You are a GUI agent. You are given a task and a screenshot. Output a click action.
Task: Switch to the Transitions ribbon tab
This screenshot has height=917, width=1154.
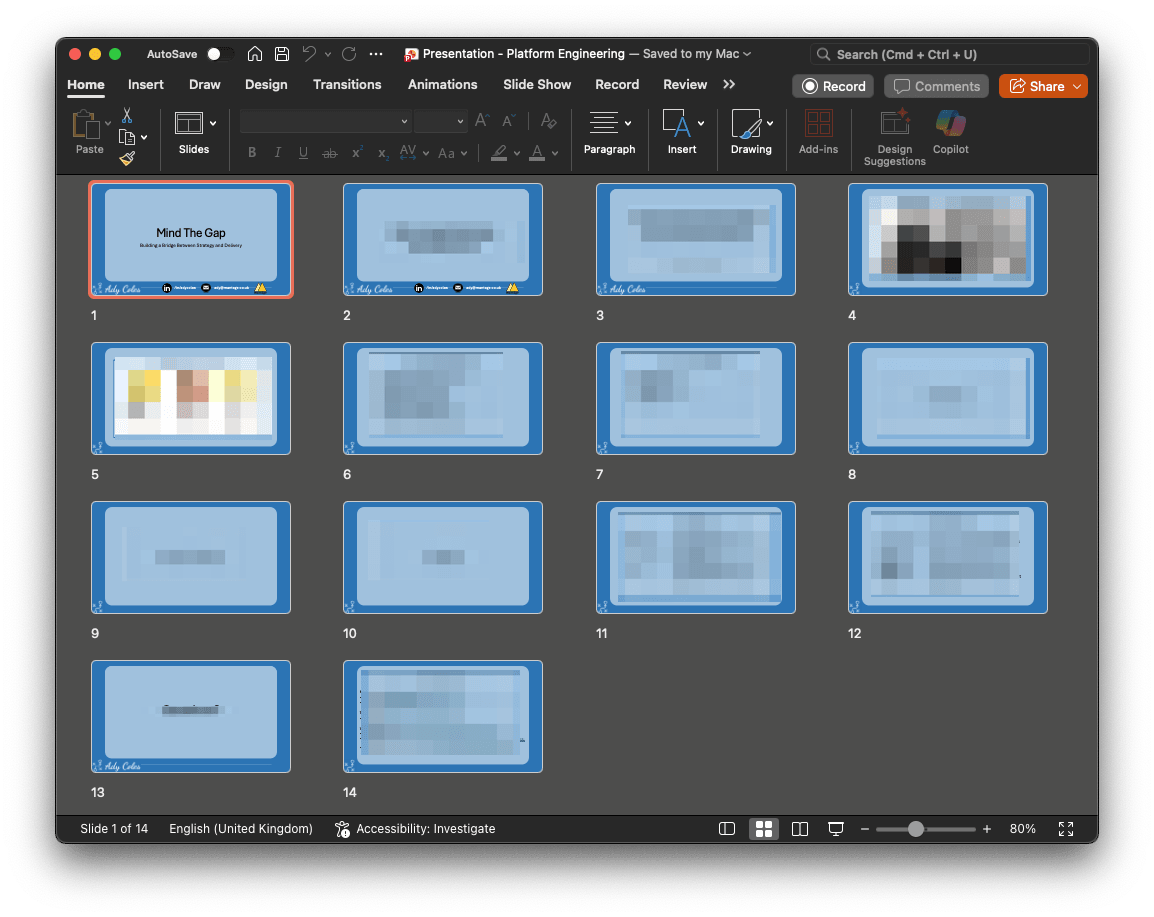347,85
